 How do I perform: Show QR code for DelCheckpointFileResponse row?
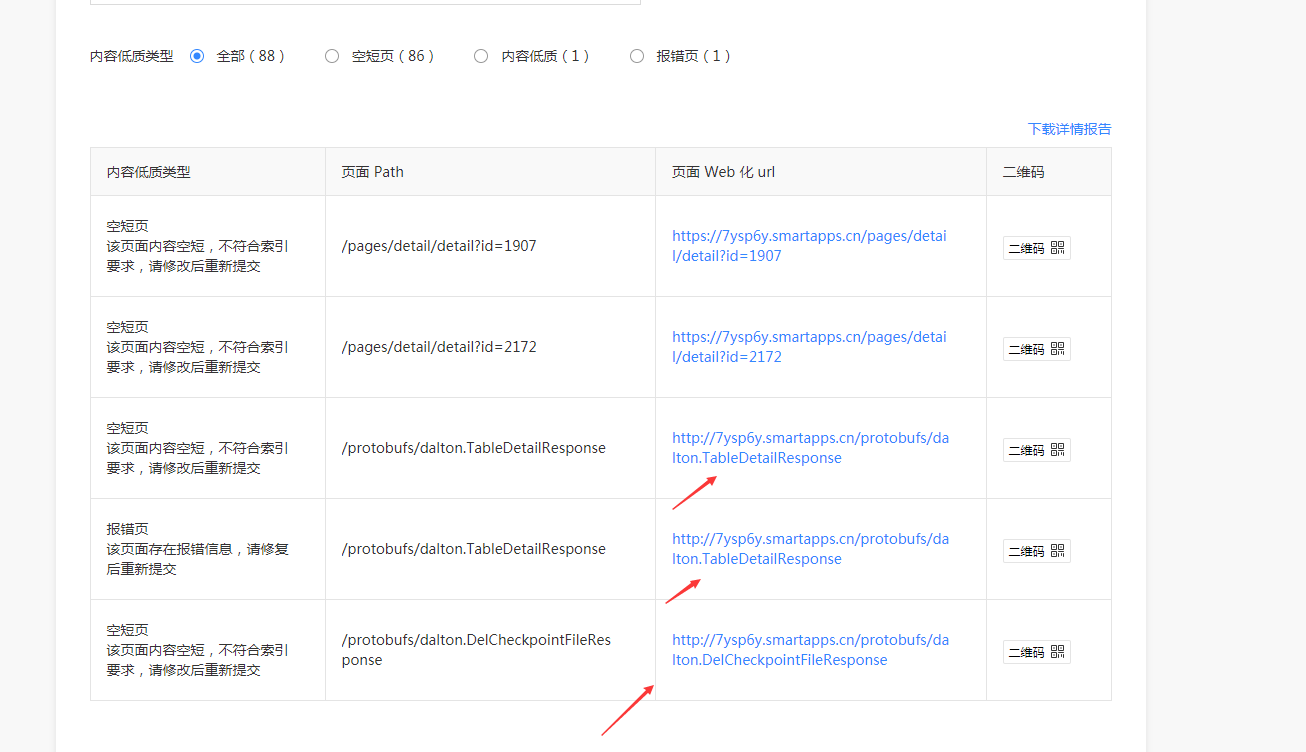pos(1036,652)
